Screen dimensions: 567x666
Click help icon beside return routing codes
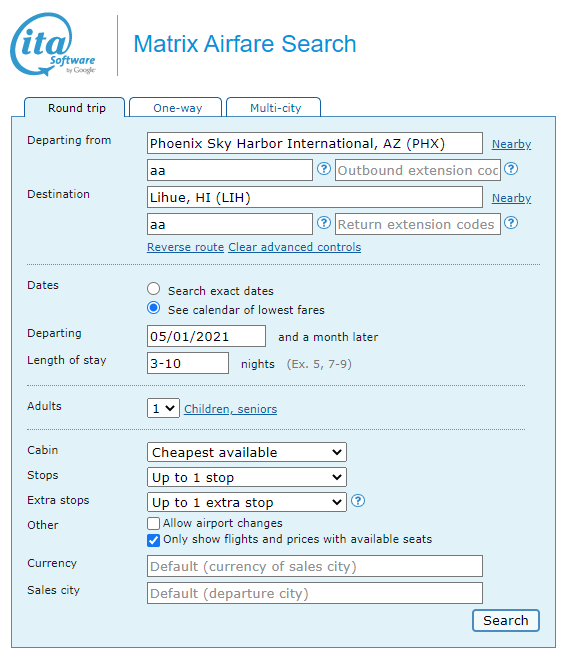tap(324, 223)
